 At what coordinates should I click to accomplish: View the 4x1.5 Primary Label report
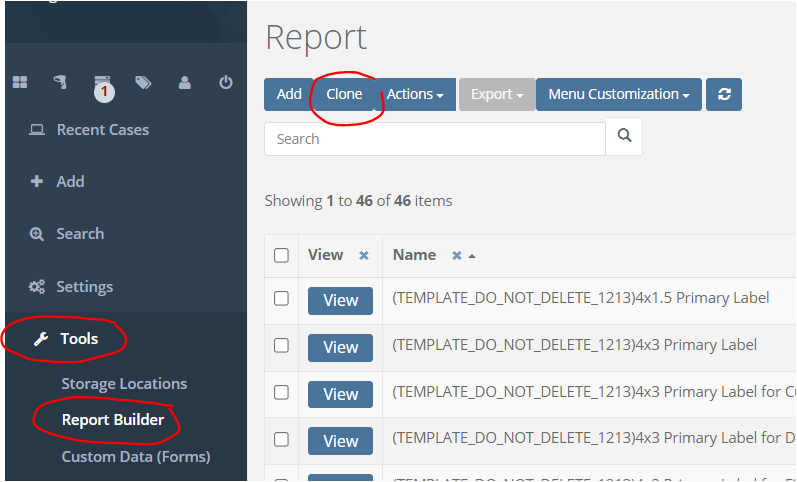[340, 300]
